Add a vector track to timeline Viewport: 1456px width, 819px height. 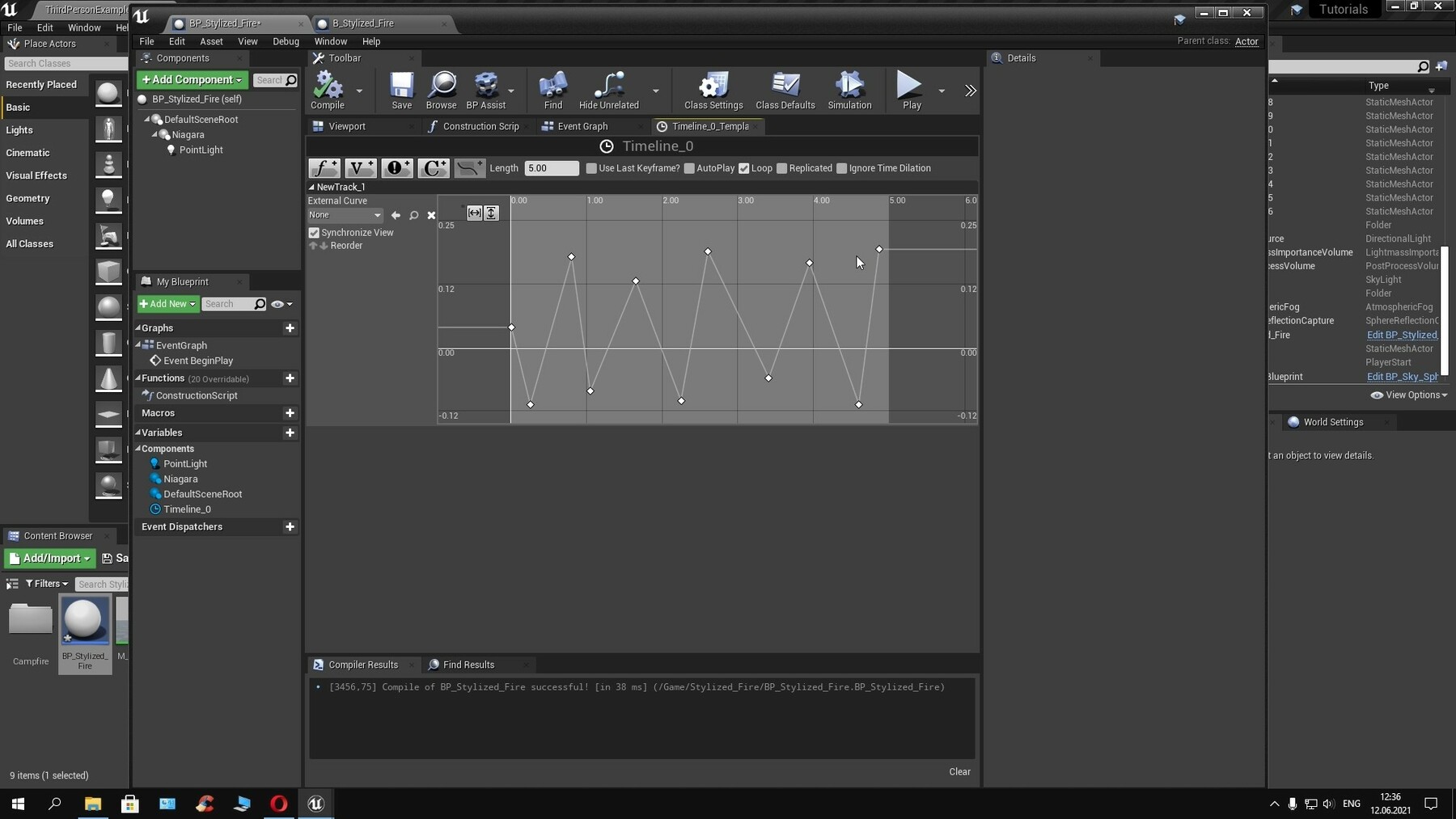pyautogui.click(x=360, y=168)
